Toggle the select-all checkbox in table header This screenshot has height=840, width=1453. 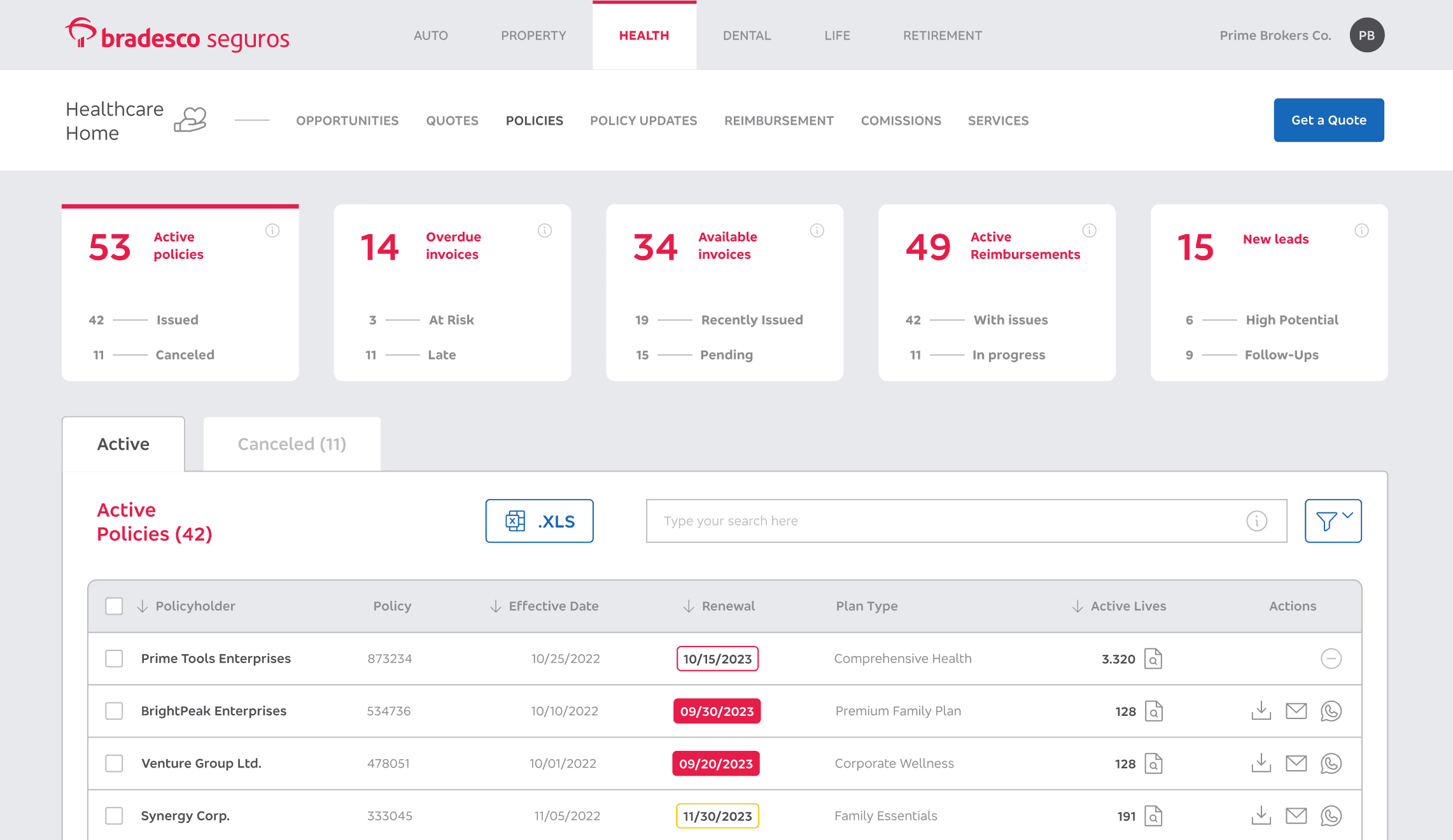pyautogui.click(x=114, y=606)
